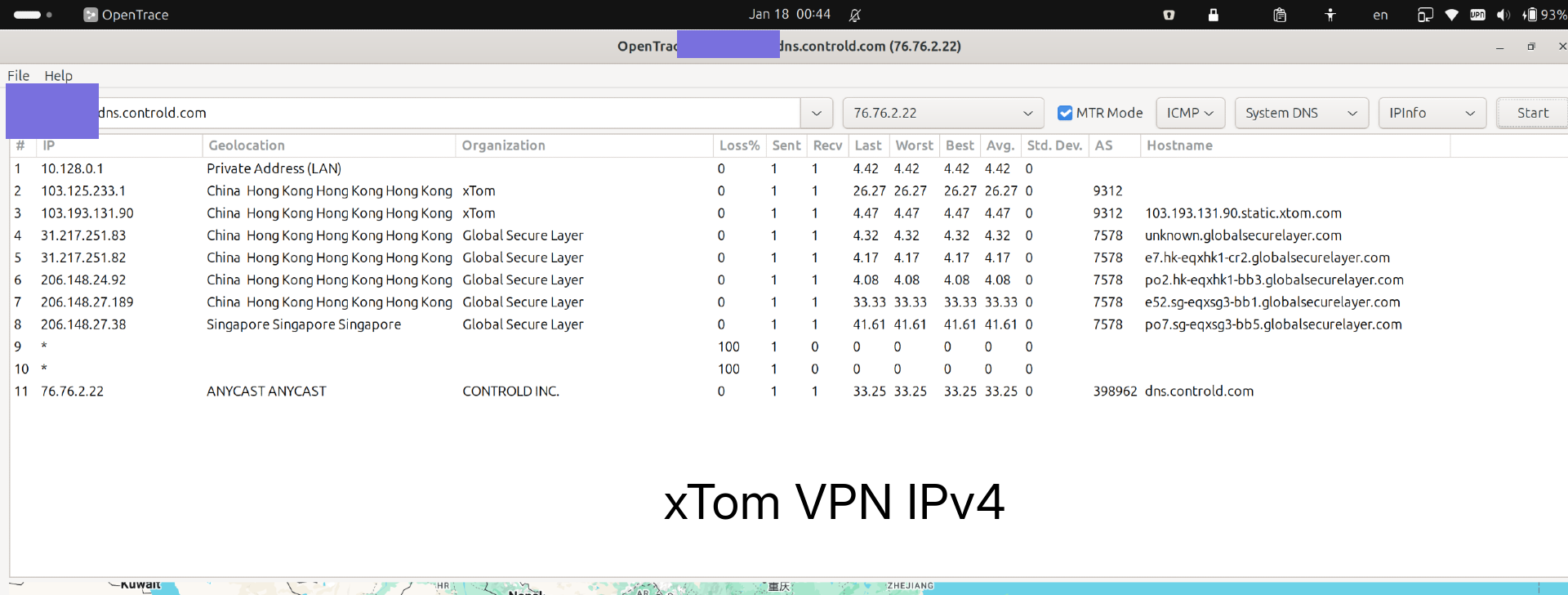Click hostname e7.hk-eqxhk1-cr2.globalsecurelayer.com
The image size is (1568, 595).
1267,257
